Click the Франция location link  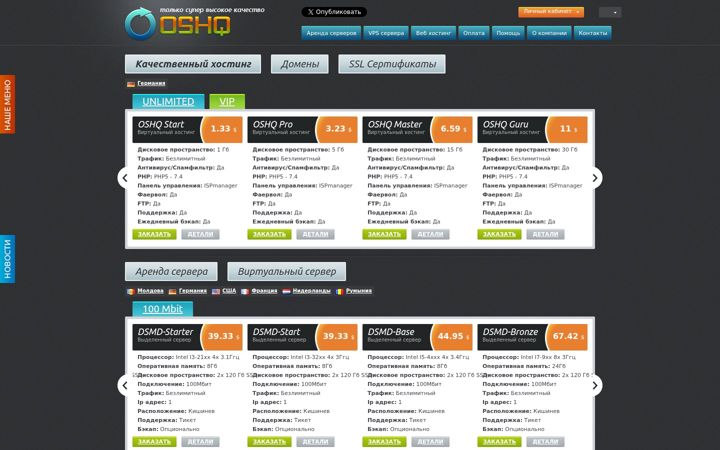coord(264,291)
